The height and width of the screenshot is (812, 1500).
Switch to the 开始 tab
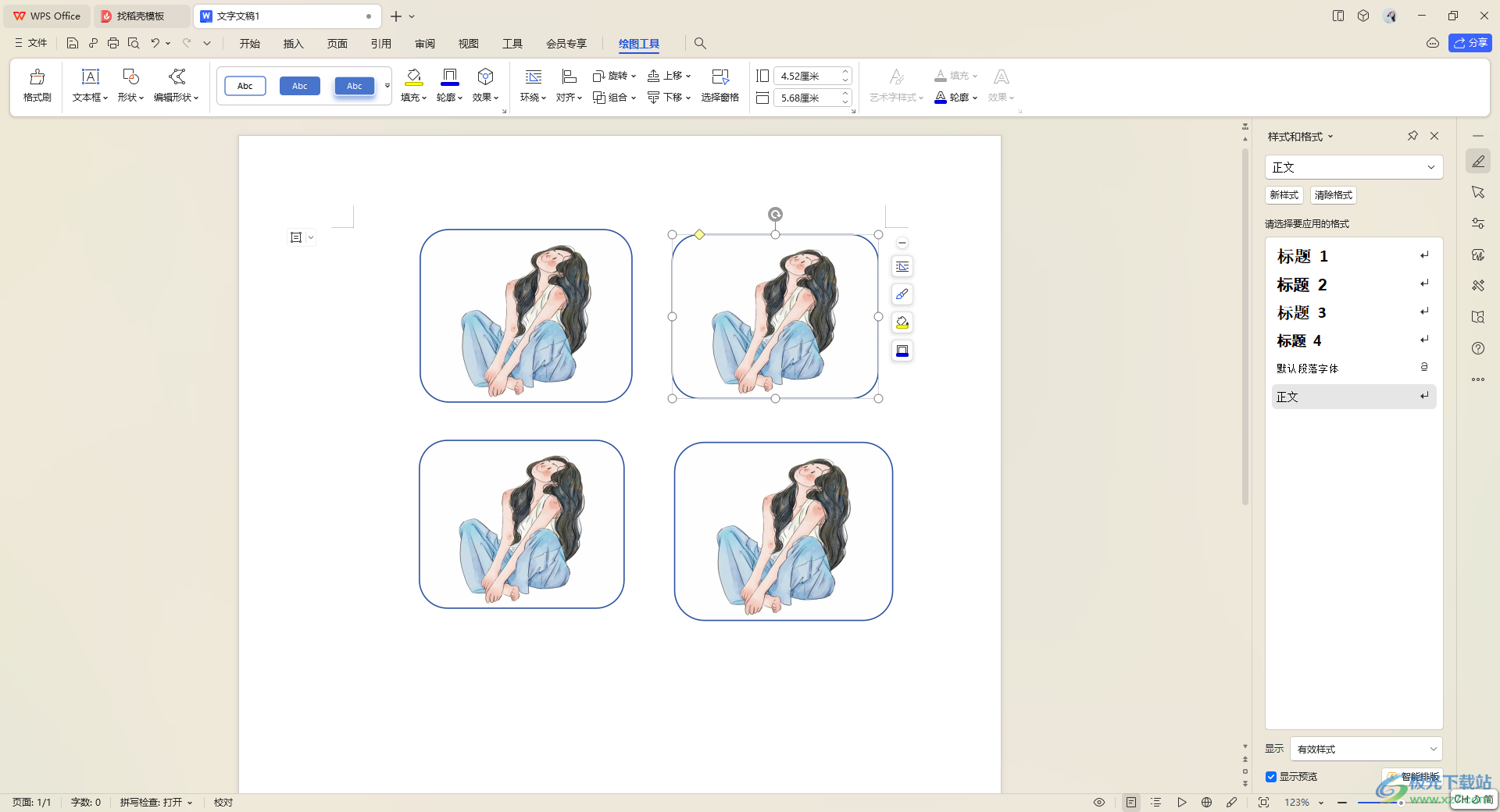click(x=250, y=43)
